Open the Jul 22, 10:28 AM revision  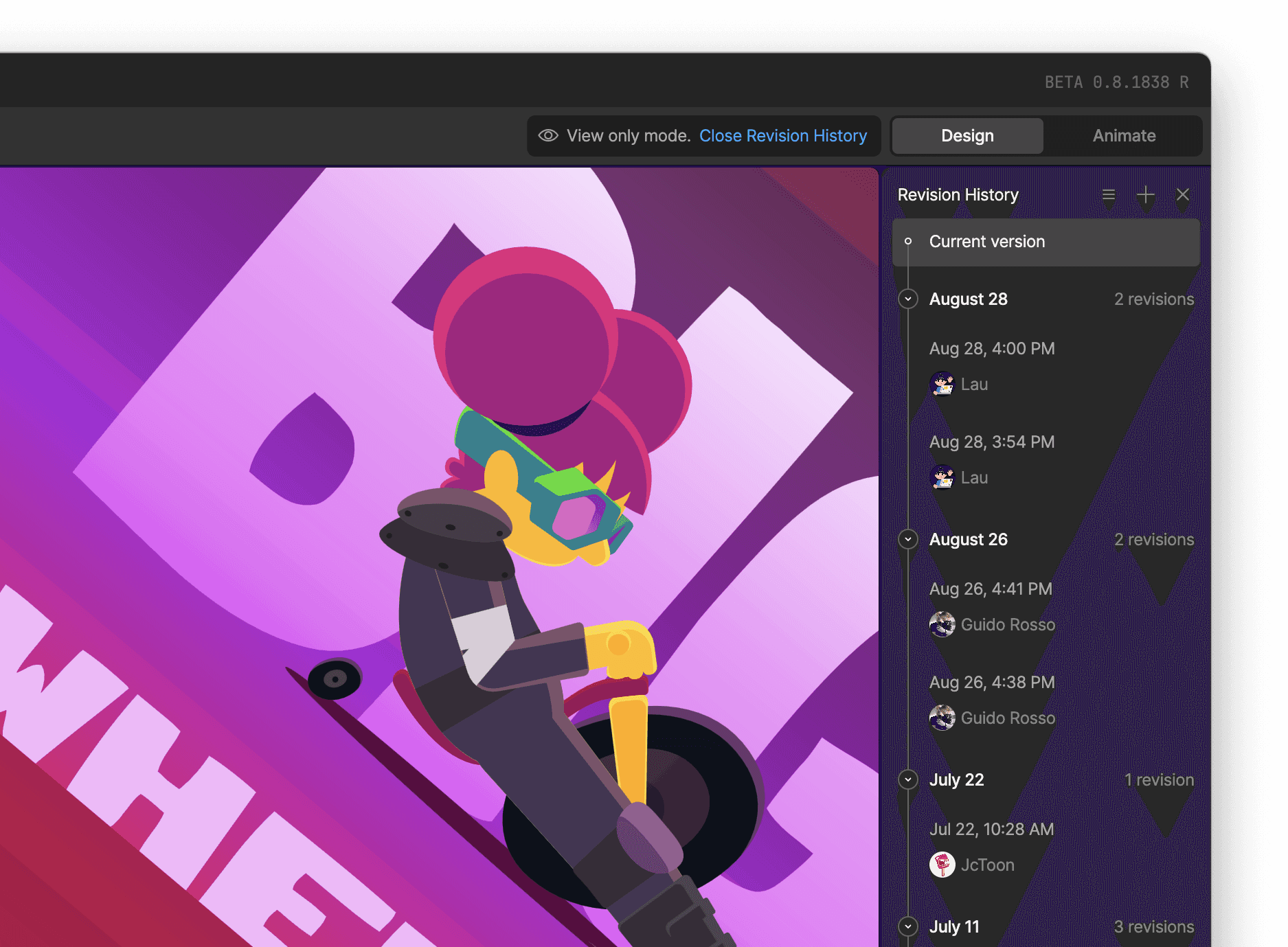pyautogui.click(x=991, y=830)
